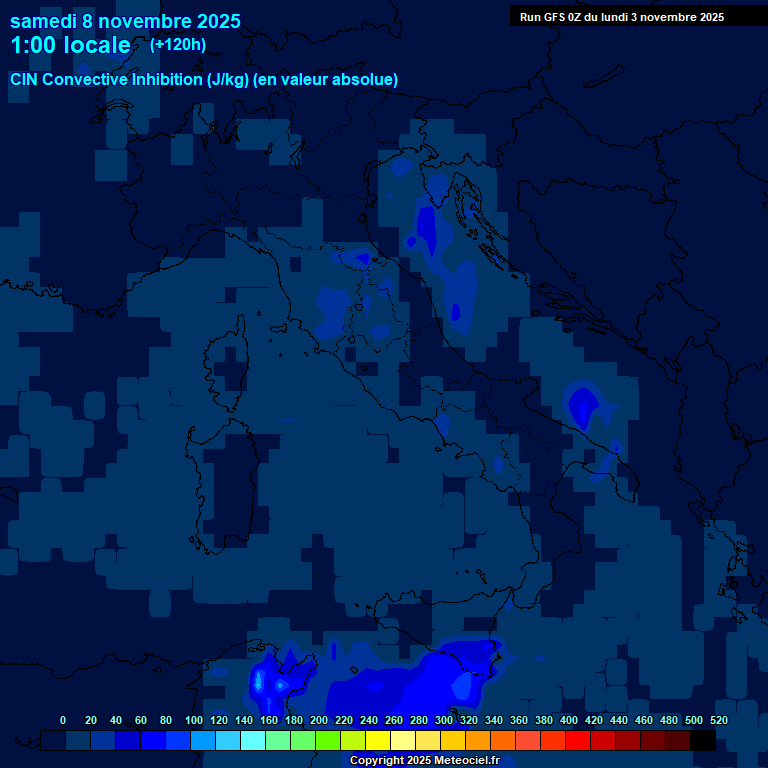Select the first dark swatch at legend start
Image resolution: width=768 pixels, height=768 pixels.
click(x=53, y=741)
